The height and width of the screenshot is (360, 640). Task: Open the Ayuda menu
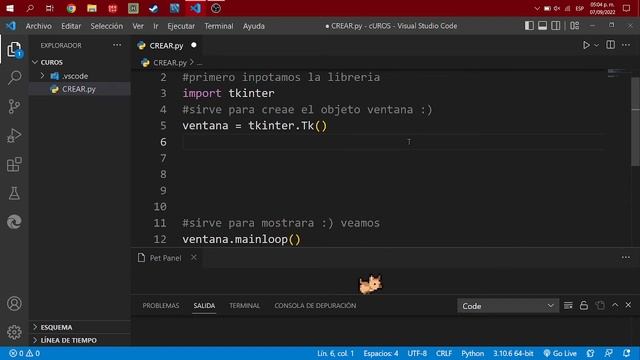click(x=253, y=26)
